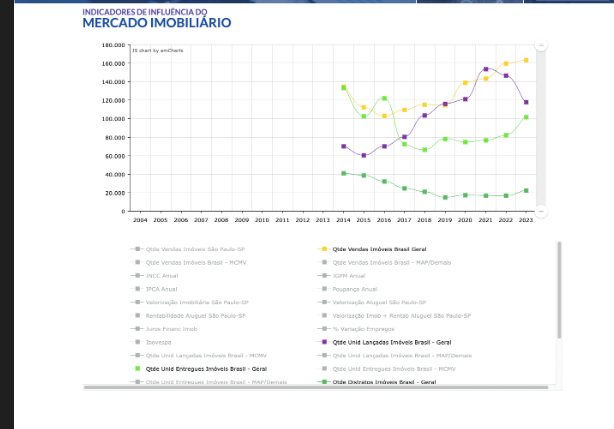
Task: Select the purple 2014 data point
Action: click(344, 146)
